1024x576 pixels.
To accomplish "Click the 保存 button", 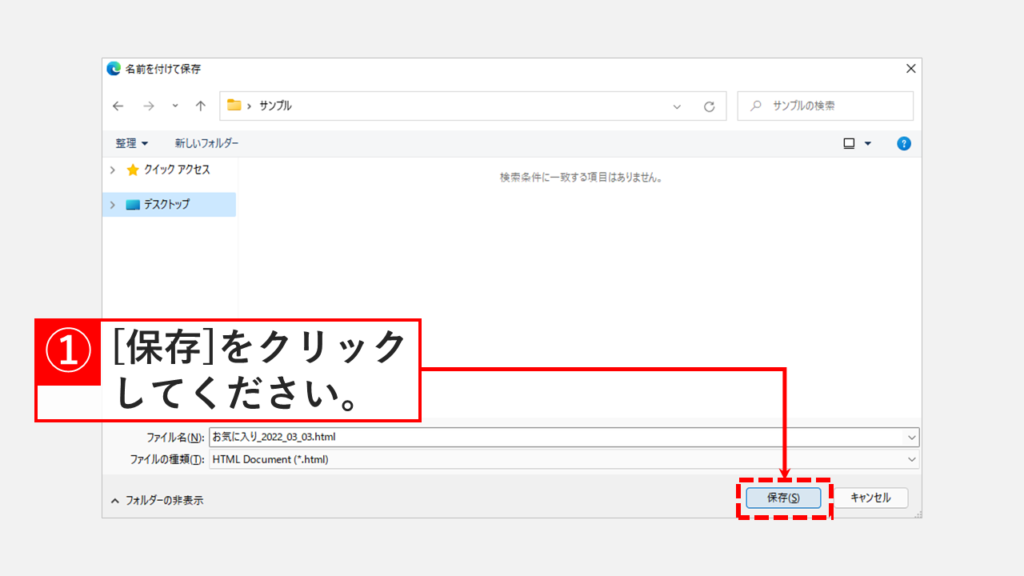I will tap(784, 497).
